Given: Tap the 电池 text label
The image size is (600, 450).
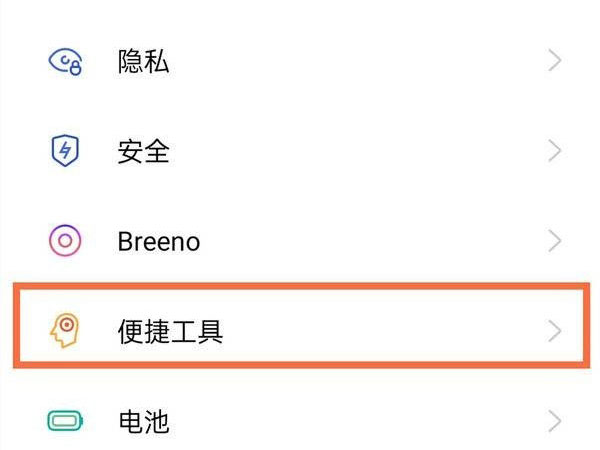Looking at the screenshot, I should tap(143, 422).
